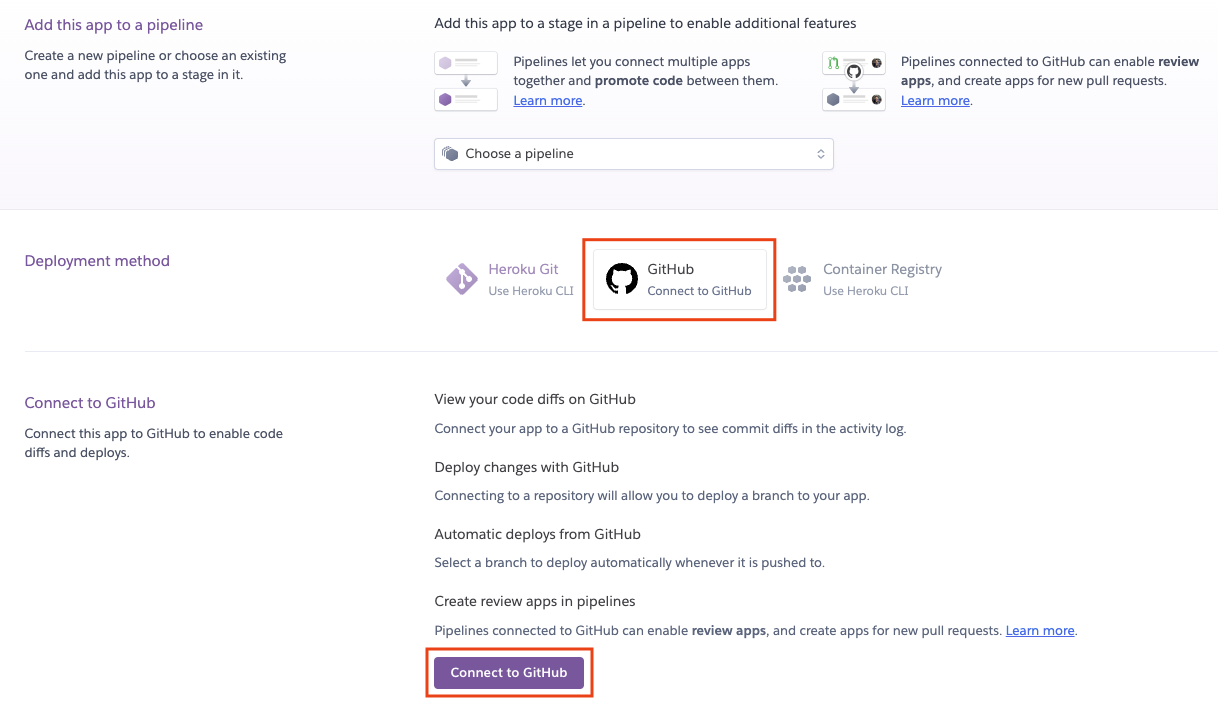This screenshot has width=1218, height=716.
Task: Click 'View your code diffs on GitHub' text
Action: (x=535, y=399)
